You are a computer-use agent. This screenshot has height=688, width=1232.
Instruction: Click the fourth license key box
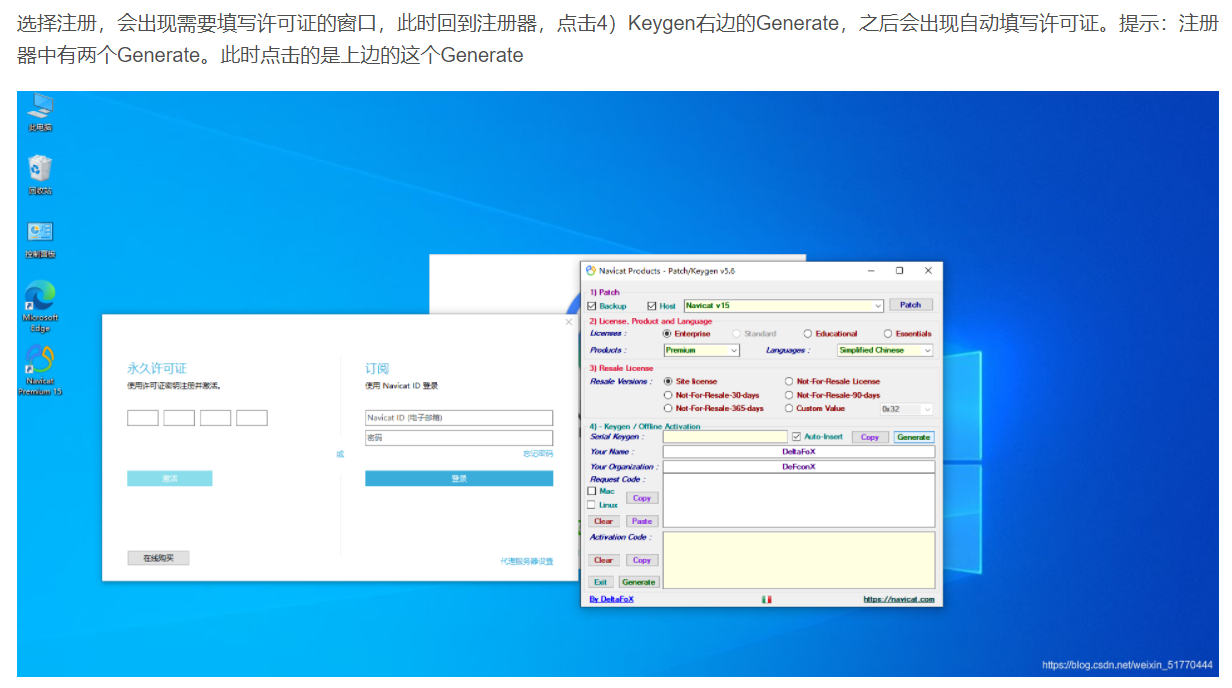pos(252,418)
